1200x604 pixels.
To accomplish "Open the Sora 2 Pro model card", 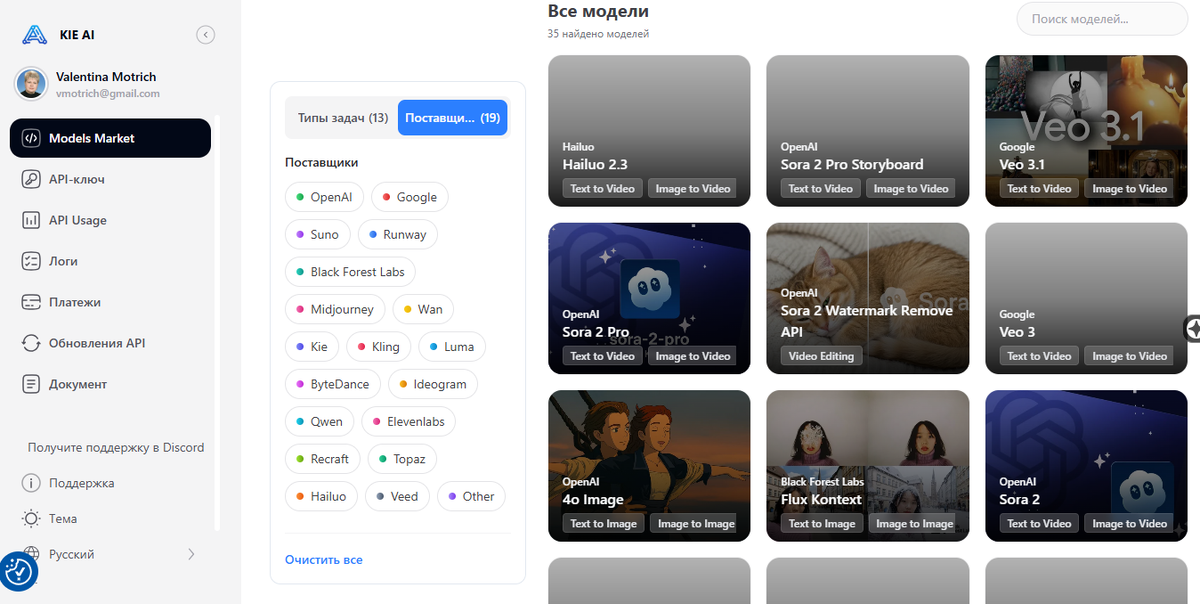I will pyautogui.click(x=650, y=298).
